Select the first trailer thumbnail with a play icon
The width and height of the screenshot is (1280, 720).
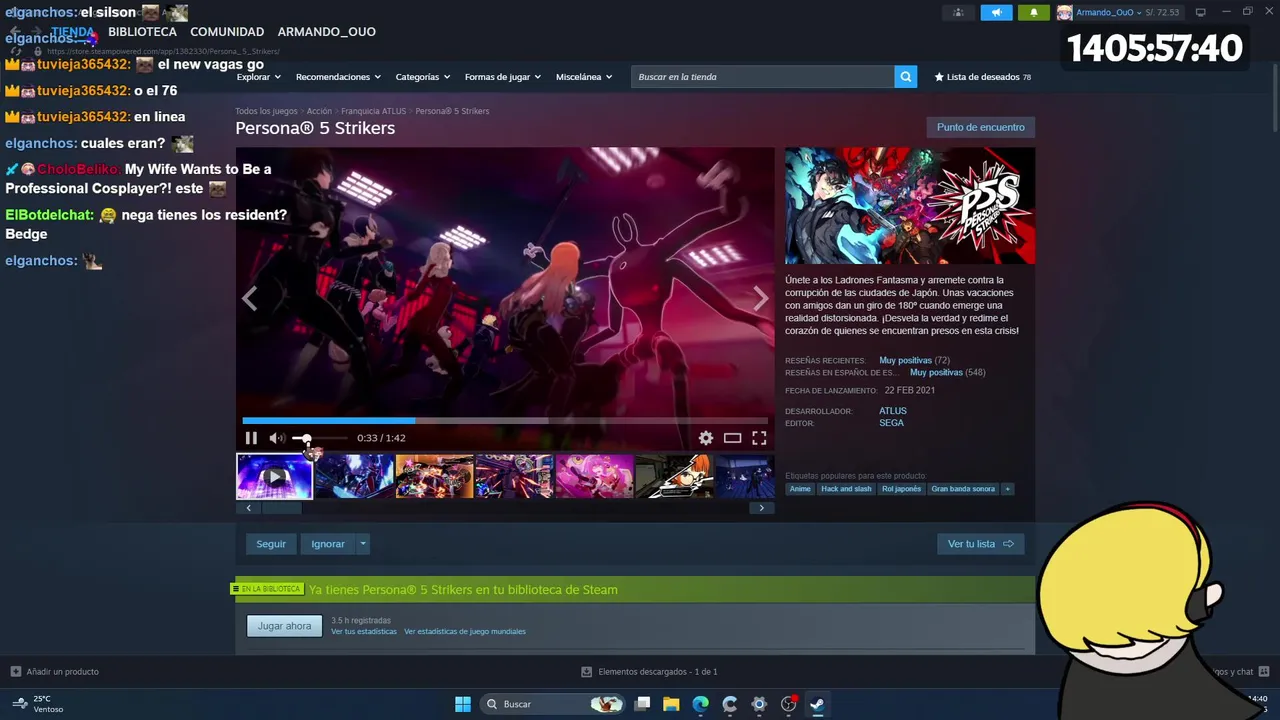[274, 477]
